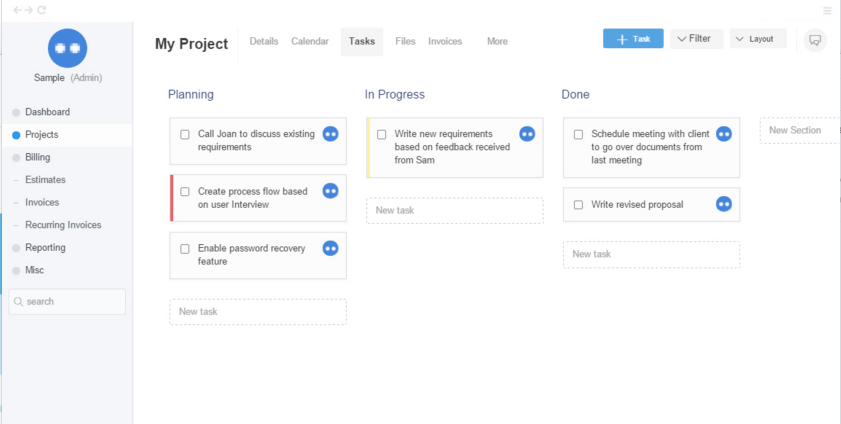Click assignee avatar on Schedule meeting task
This screenshot has width=841, height=424.
tap(724, 134)
